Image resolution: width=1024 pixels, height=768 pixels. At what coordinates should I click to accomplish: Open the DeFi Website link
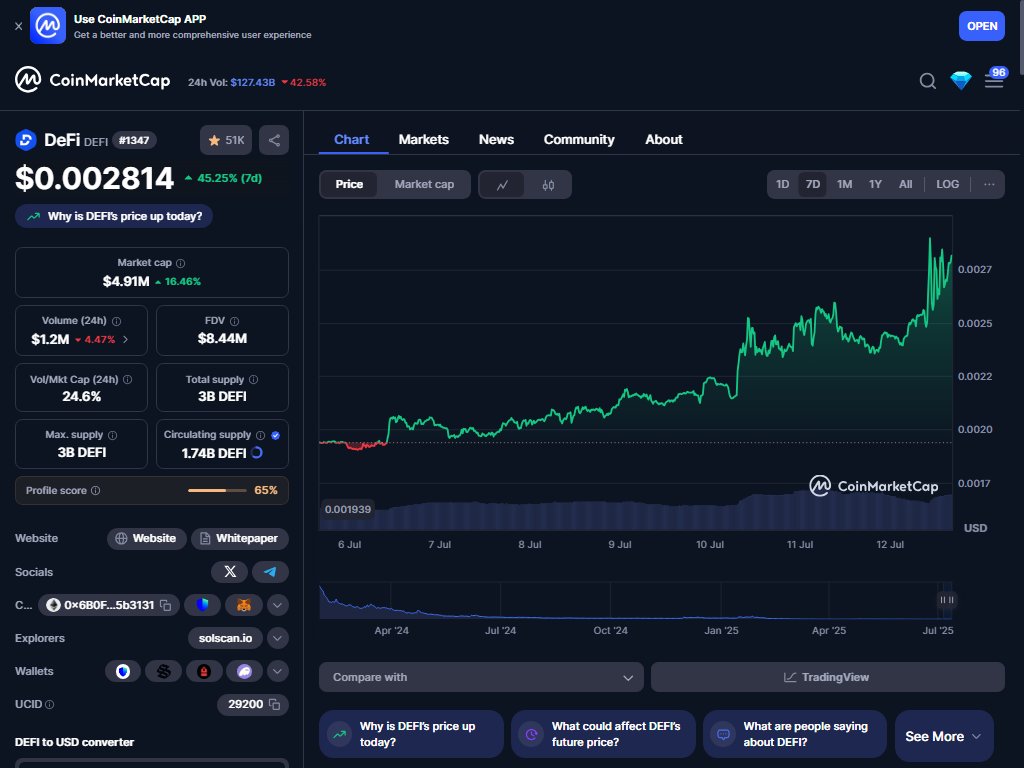[146, 539]
